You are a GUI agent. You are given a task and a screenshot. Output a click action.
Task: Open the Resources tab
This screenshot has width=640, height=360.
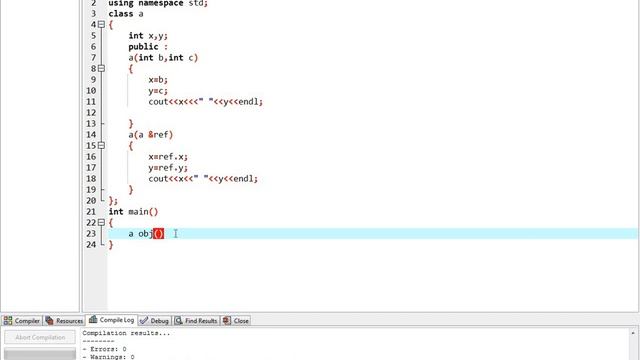(64, 321)
